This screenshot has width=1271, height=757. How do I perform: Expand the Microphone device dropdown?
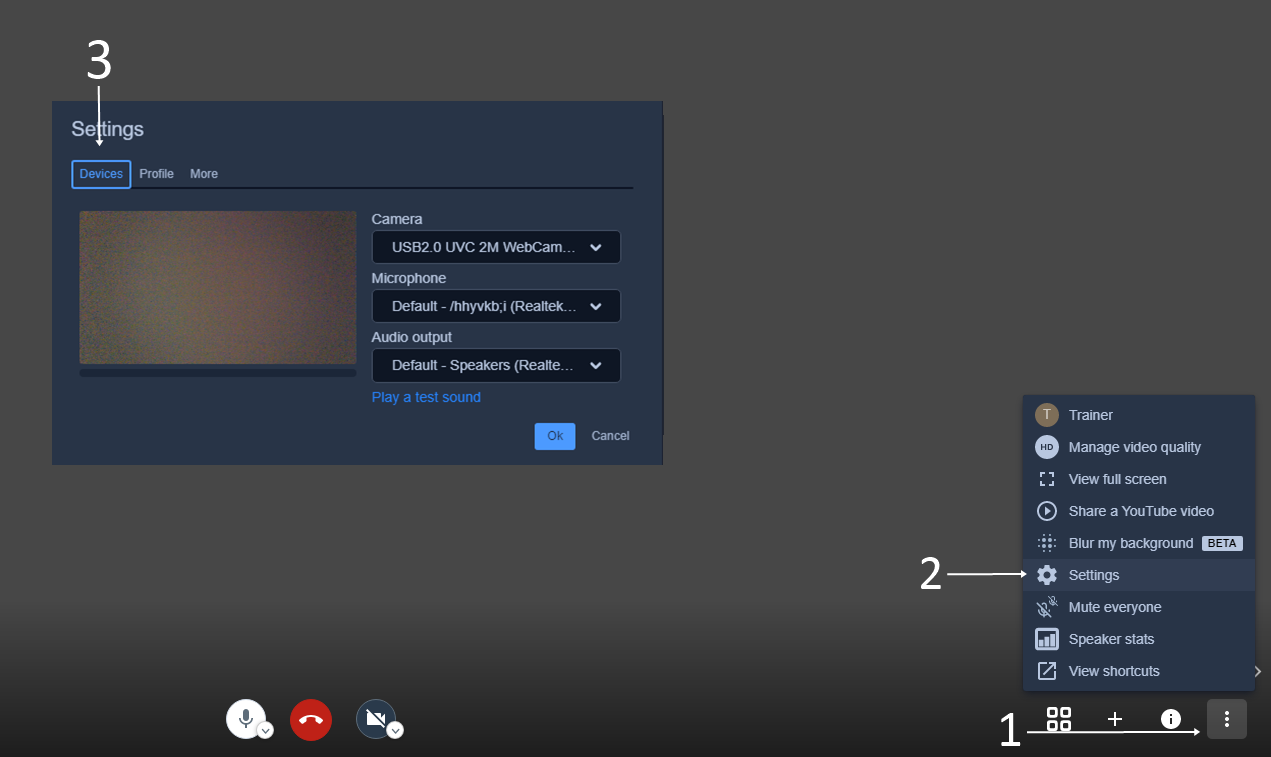(x=496, y=306)
